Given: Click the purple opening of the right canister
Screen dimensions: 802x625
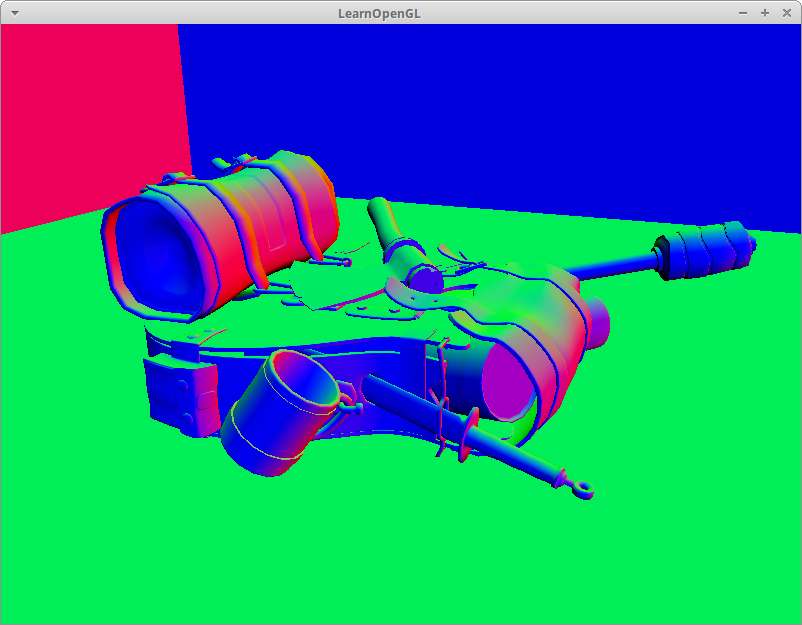Looking at the screenshot, I should click(x=512, y=382).
